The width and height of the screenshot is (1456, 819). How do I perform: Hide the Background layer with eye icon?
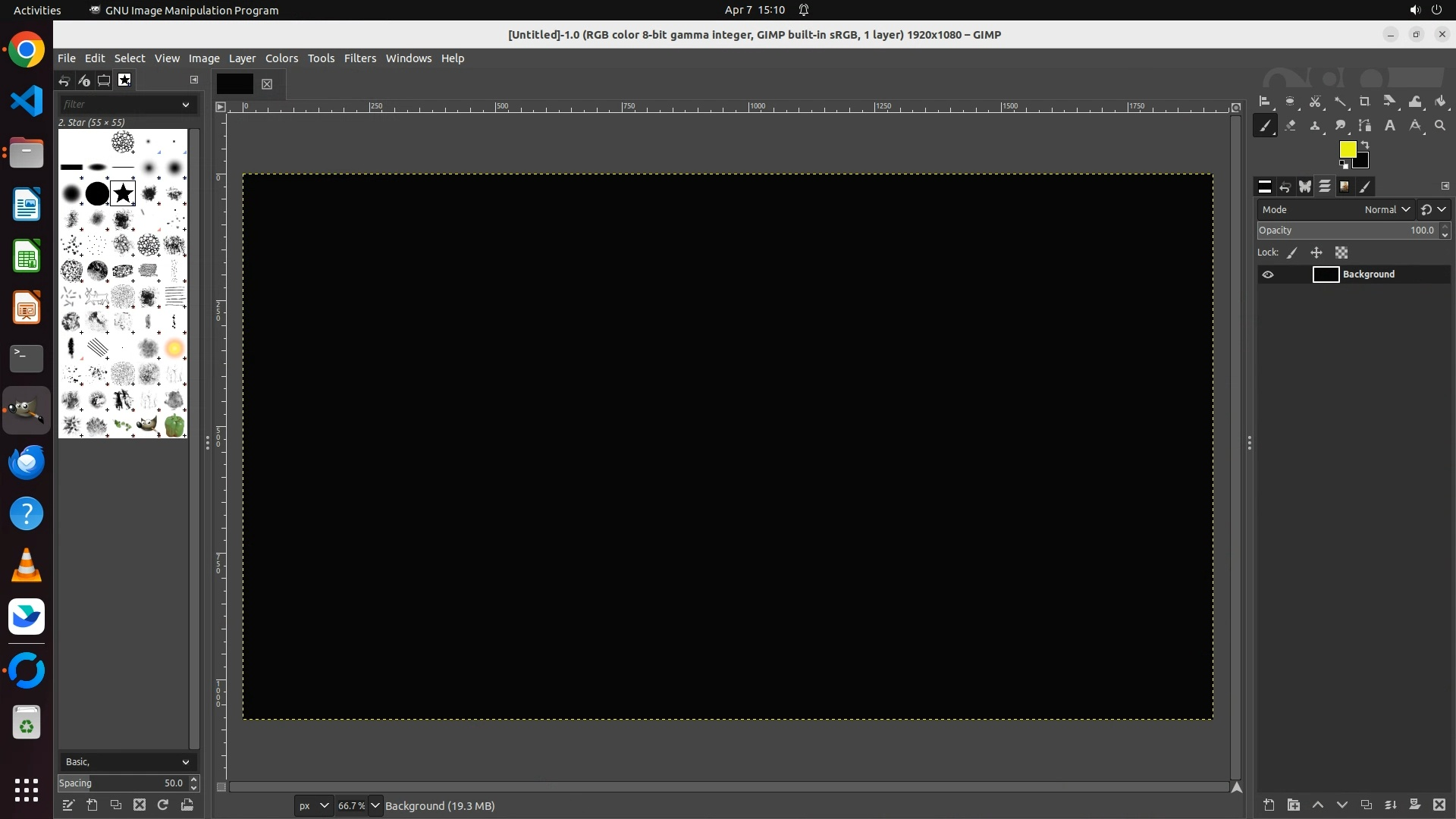[x=1268, y=275]
